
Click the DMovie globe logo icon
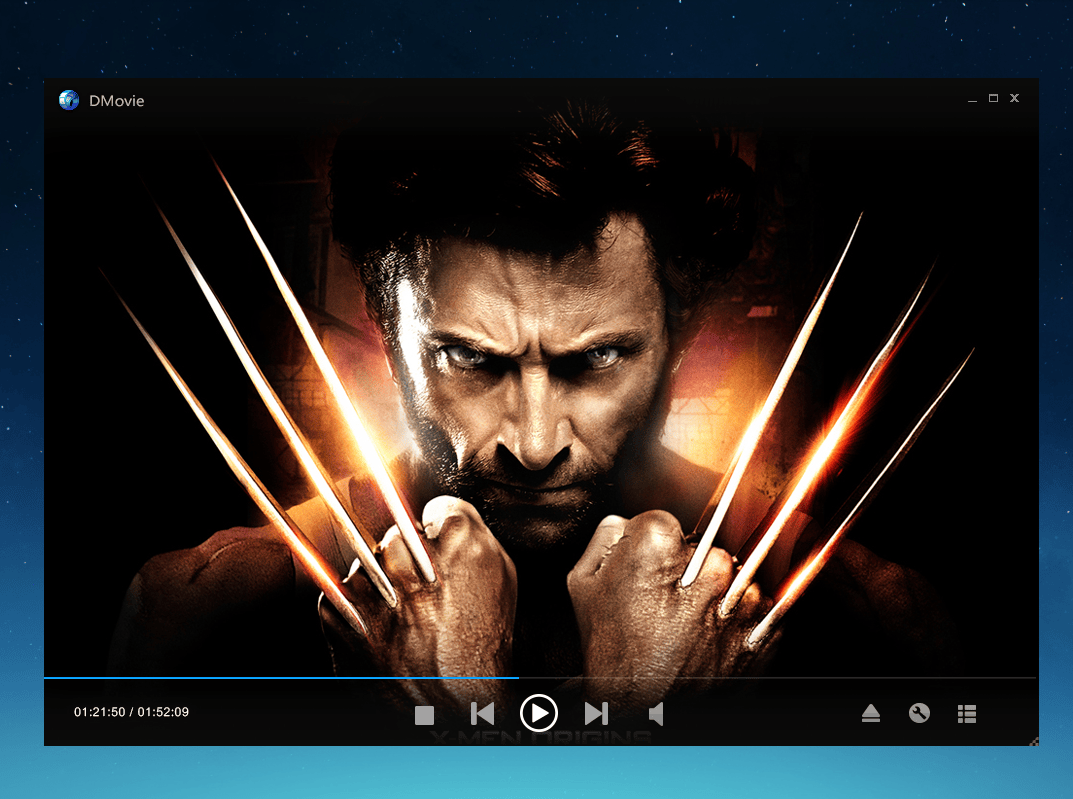pyautogui.click(x=69, y=100)
